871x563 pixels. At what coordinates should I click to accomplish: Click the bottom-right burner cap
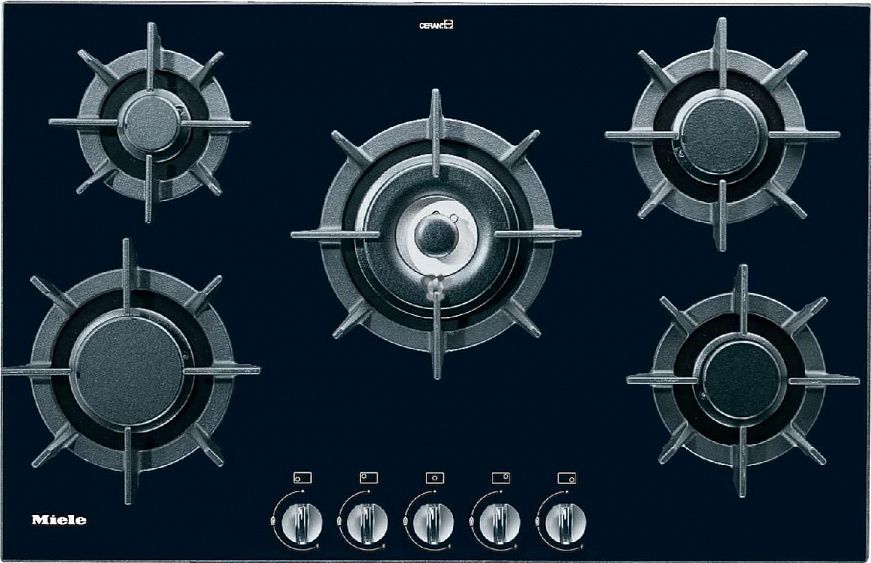click(741, 378)
